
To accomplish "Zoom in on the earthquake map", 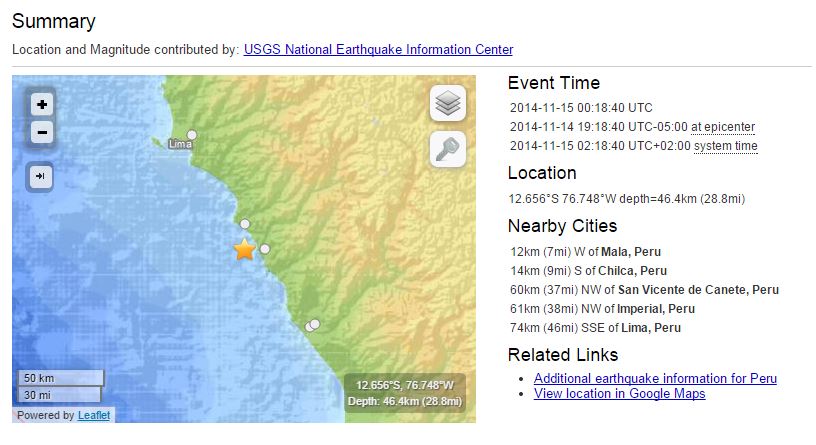I will (42, 104).
